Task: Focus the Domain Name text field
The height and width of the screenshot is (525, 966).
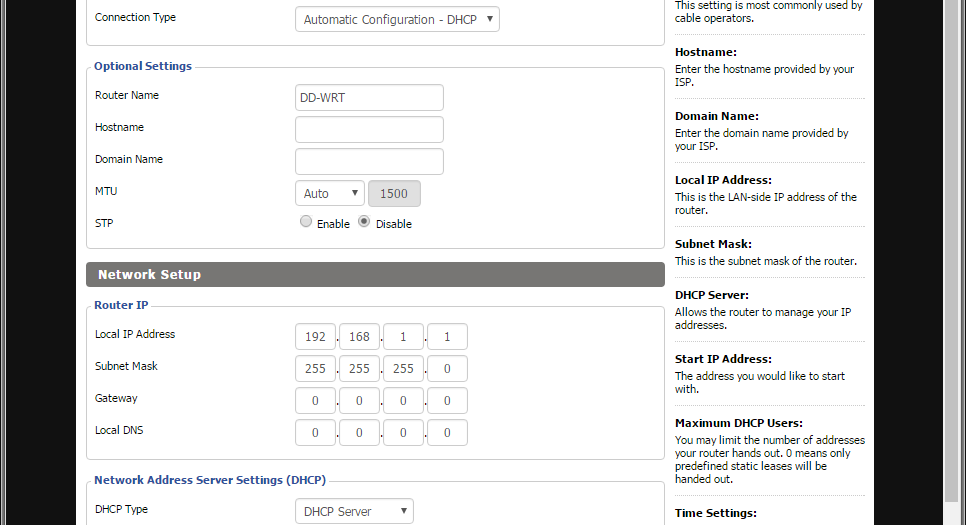Action: (x=369, y=162)
